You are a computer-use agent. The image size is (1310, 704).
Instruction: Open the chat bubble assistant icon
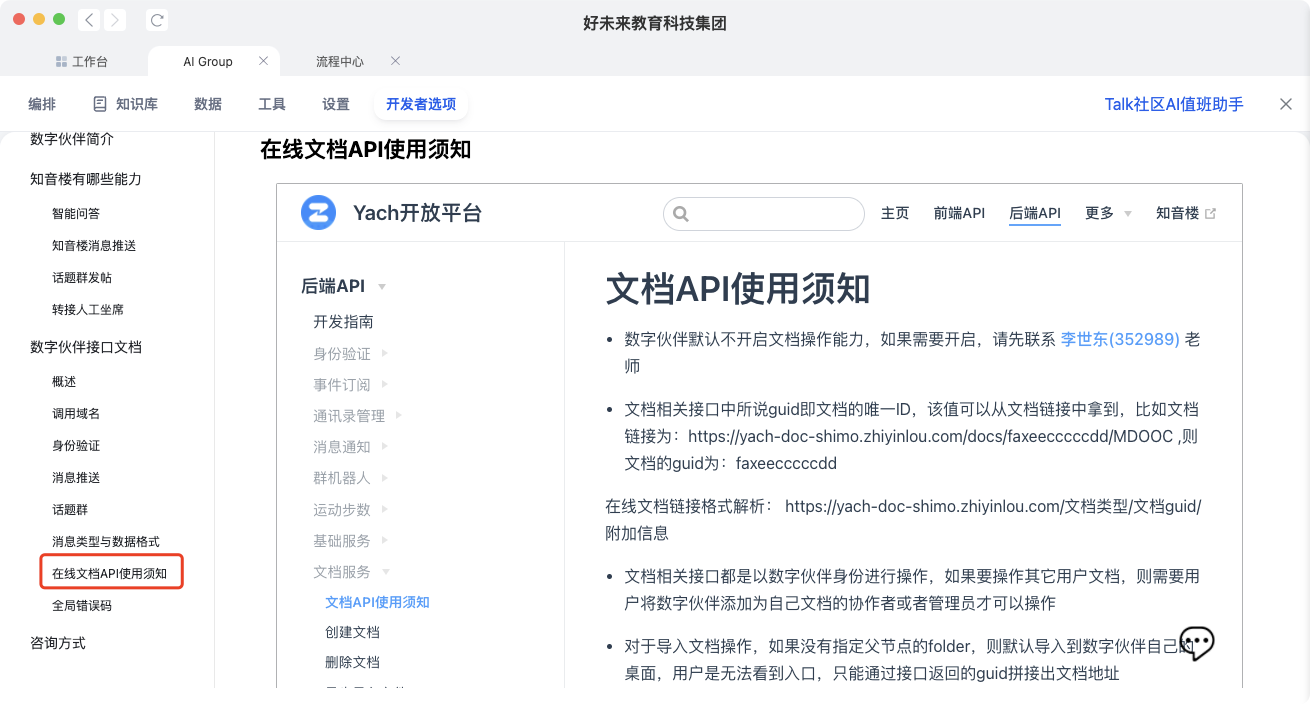1197,642
